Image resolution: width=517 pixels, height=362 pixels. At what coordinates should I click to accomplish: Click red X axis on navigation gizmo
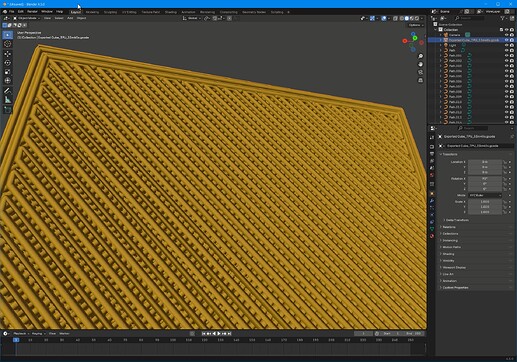(405, 41)
